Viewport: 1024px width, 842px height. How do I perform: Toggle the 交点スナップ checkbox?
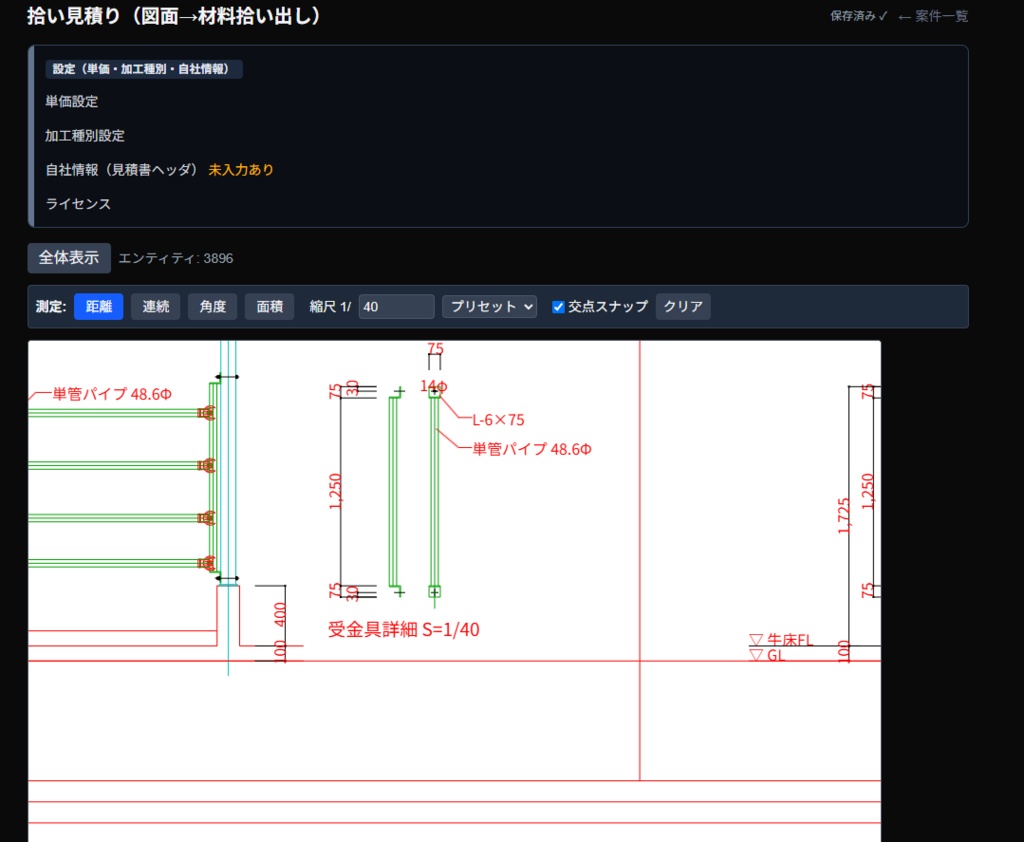558,307
